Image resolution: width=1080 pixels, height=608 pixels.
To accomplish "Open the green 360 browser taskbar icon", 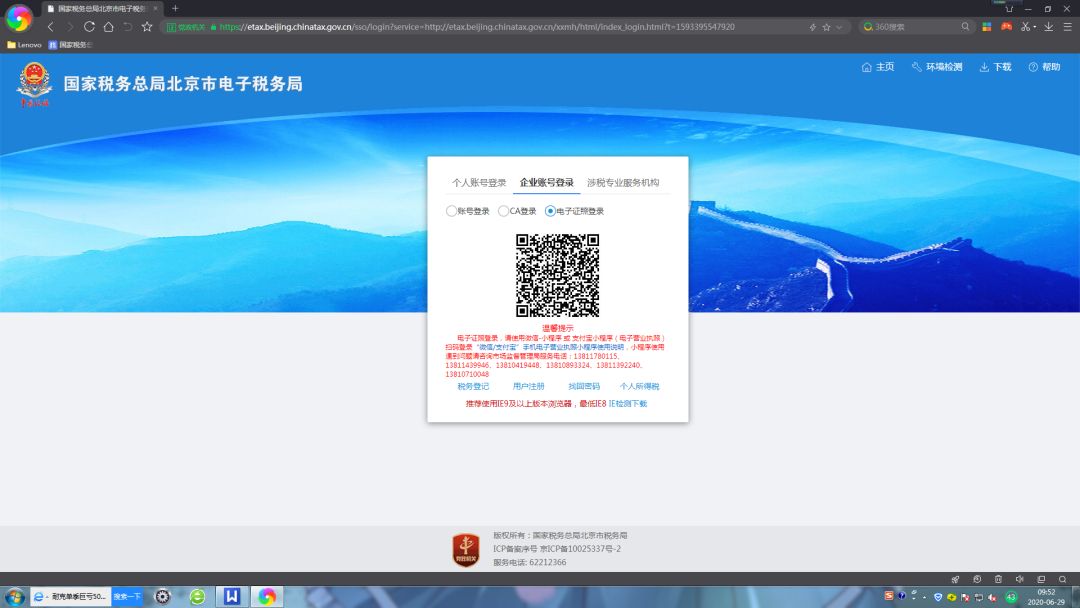I will (198, 597).
